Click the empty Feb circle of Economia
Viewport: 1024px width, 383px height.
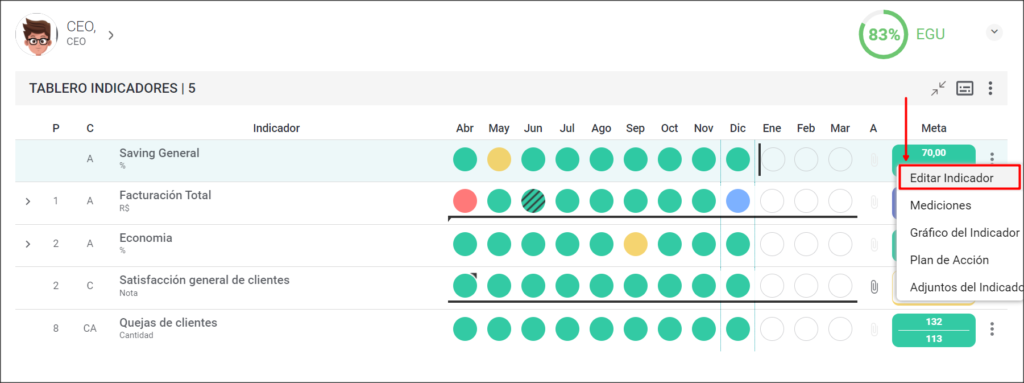coord(807,244)
